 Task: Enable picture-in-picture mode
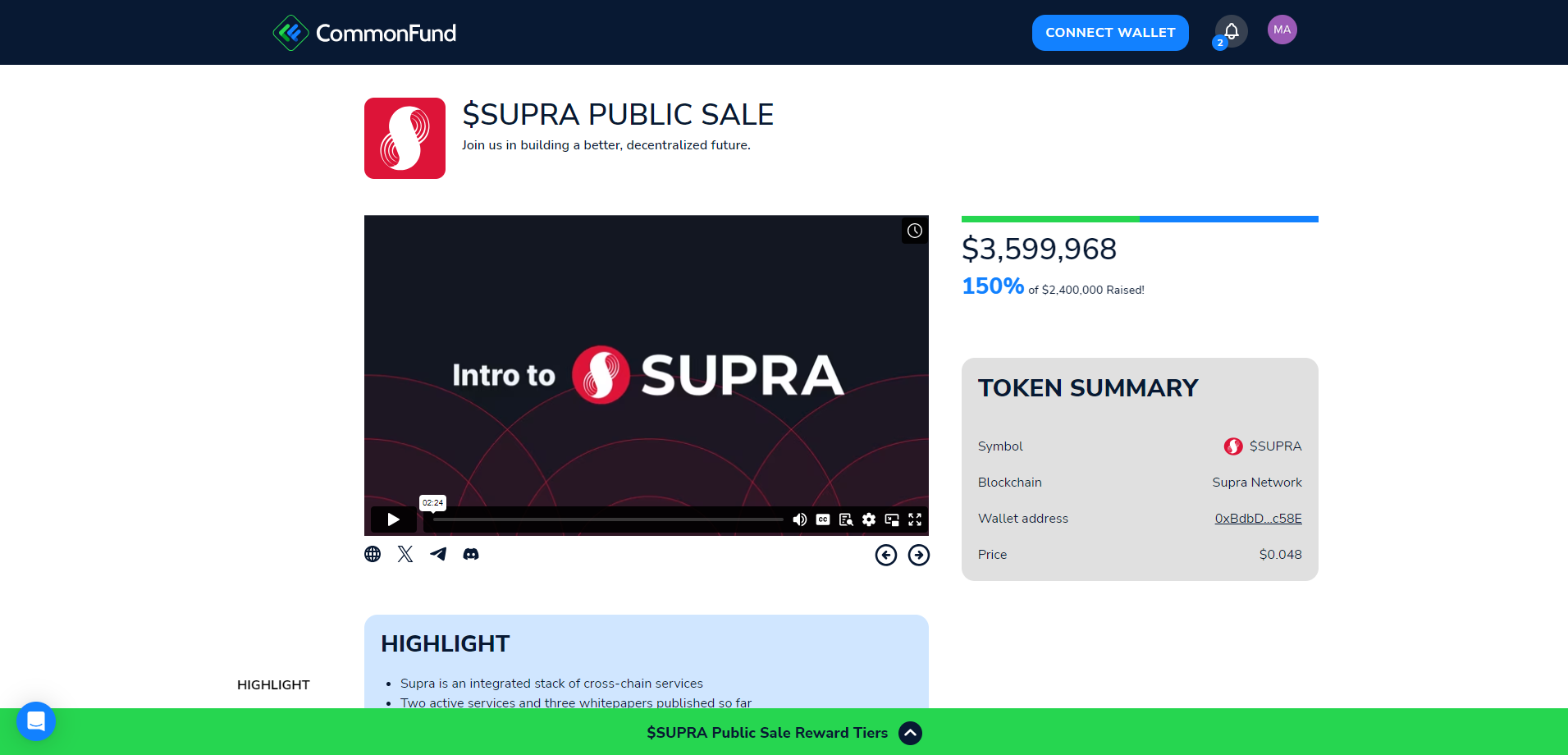pyautogui.click(x=892, y=519)
